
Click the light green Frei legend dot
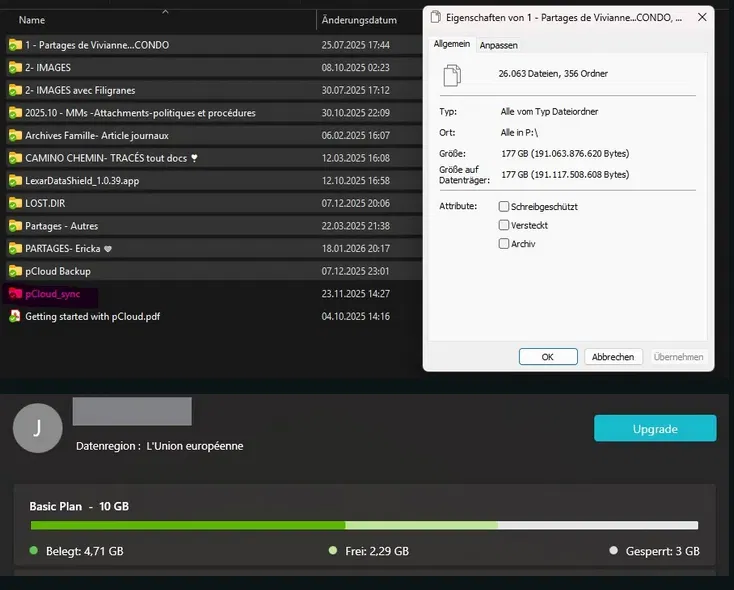tap(333, 550)
